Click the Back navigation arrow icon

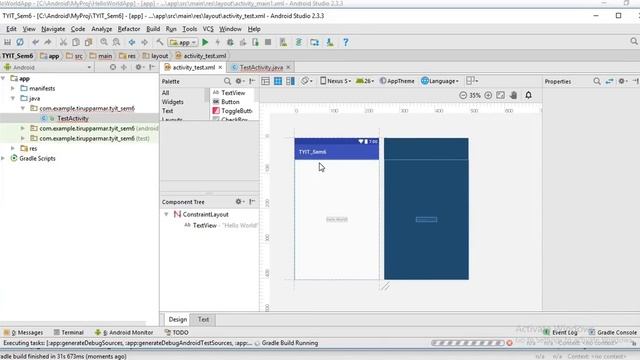click(131, 42)
